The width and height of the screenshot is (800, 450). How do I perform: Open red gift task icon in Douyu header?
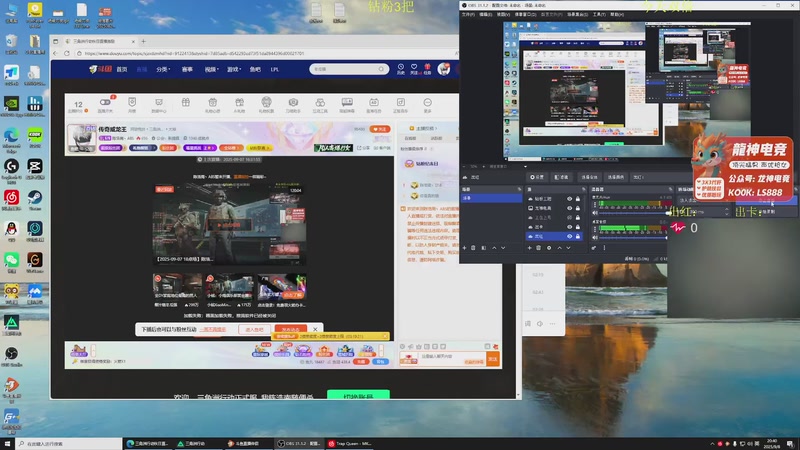coord(427,68)
